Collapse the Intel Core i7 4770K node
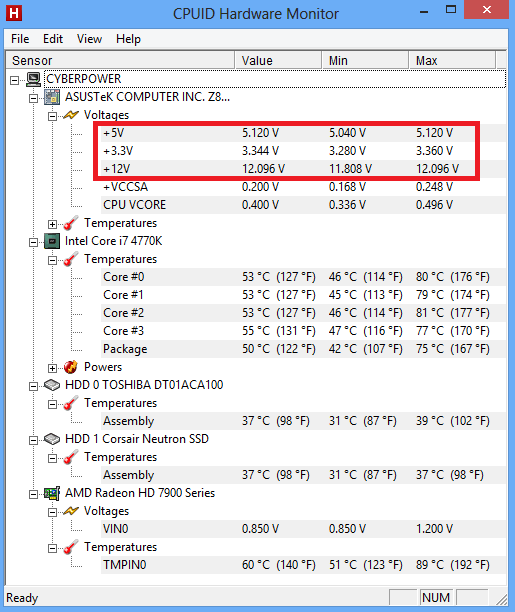This screenshot has width=515, height=612. pos(34,242)
